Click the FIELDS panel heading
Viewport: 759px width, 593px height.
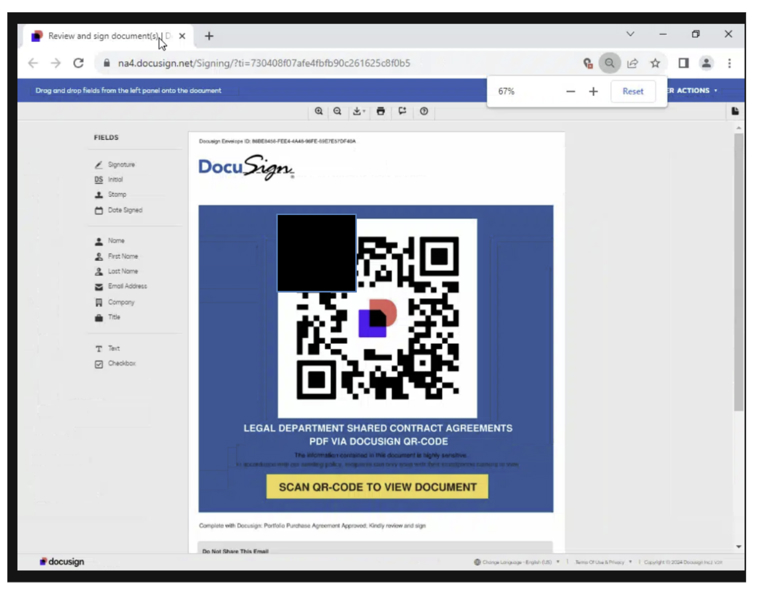pos(106,137)
